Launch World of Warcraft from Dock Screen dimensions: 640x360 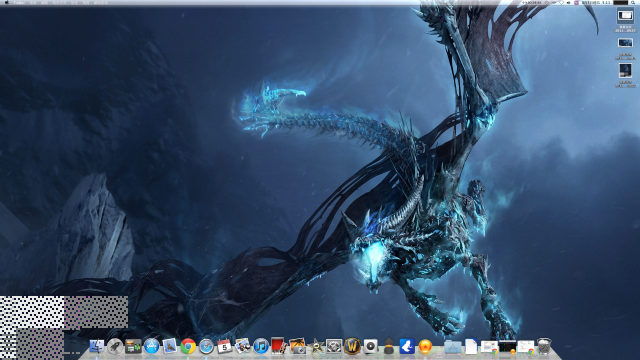pos(352,346)
